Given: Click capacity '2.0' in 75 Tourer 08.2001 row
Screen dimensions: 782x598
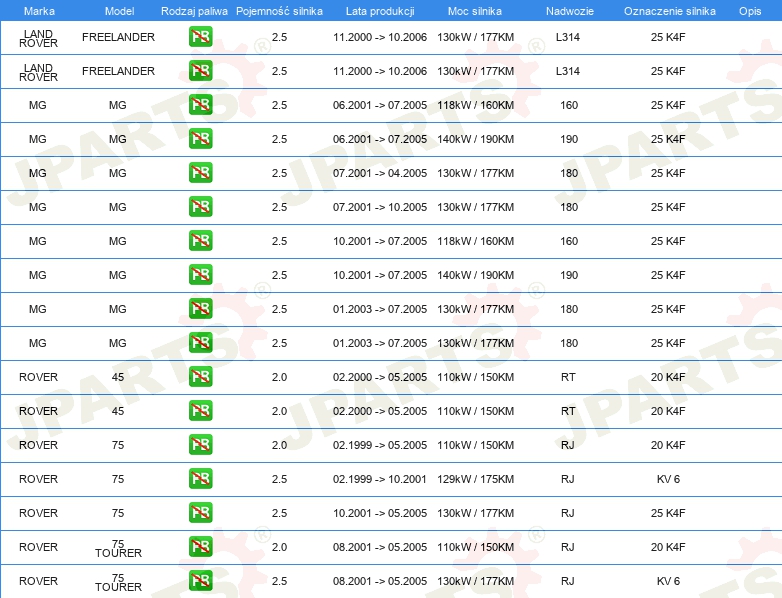Looking at the screenshot, I should click(279, 547).
